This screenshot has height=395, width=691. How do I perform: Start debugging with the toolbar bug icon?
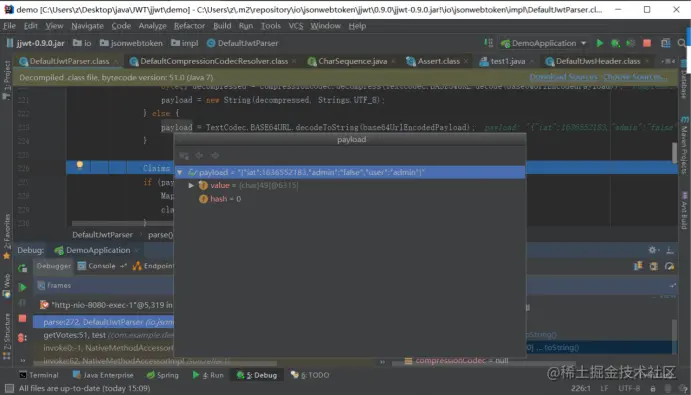[x=615, y=43]
